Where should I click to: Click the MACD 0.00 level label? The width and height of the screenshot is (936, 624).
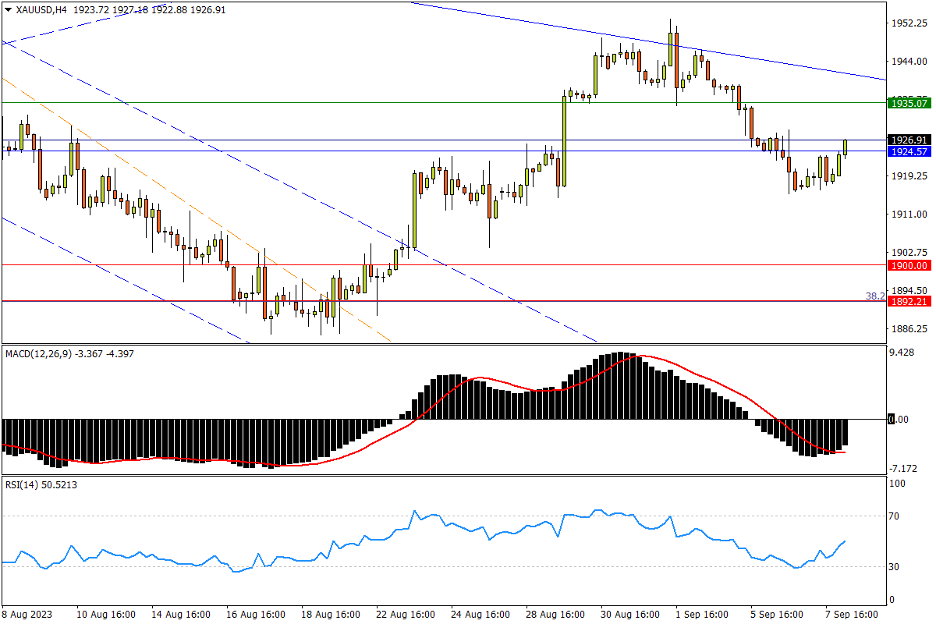pyautogui.click(x=898, y=420)
